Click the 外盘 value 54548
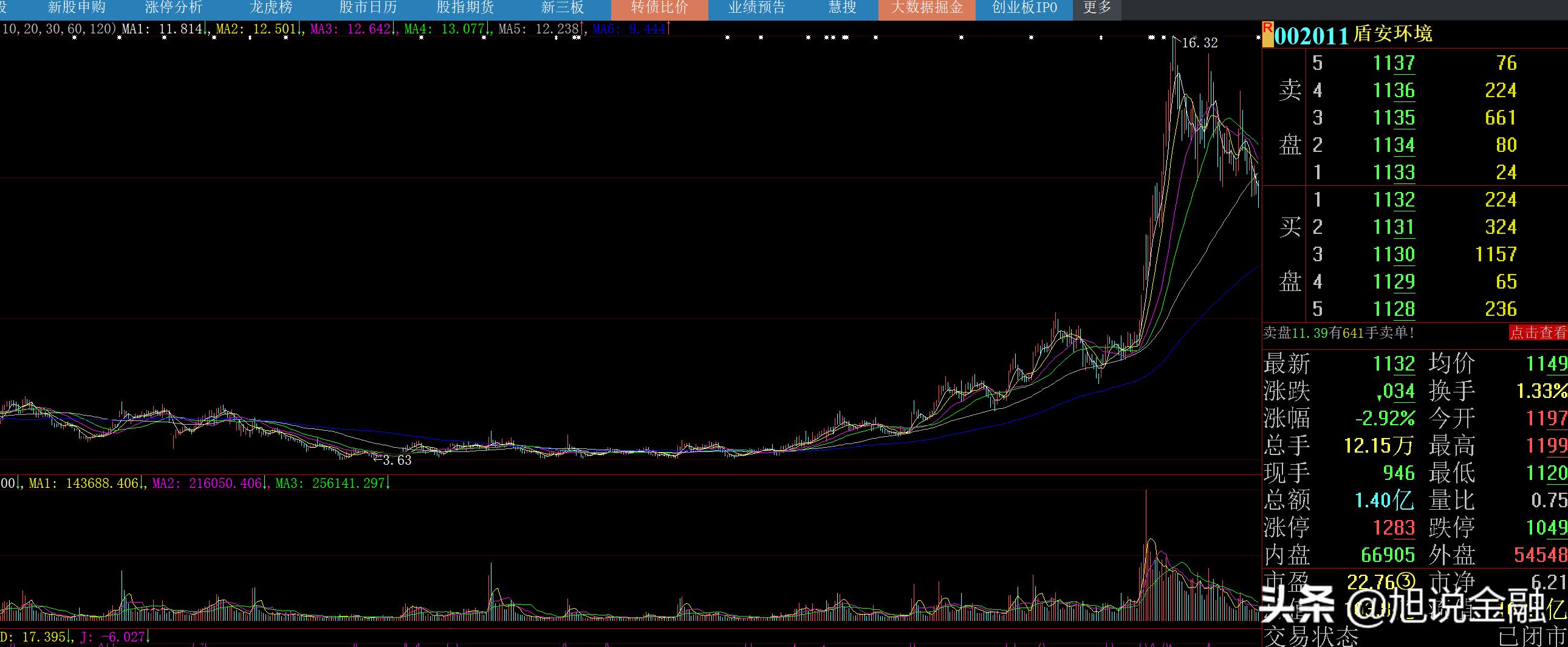Viewport: 1568px width, 647px height. click(1541, 555)
